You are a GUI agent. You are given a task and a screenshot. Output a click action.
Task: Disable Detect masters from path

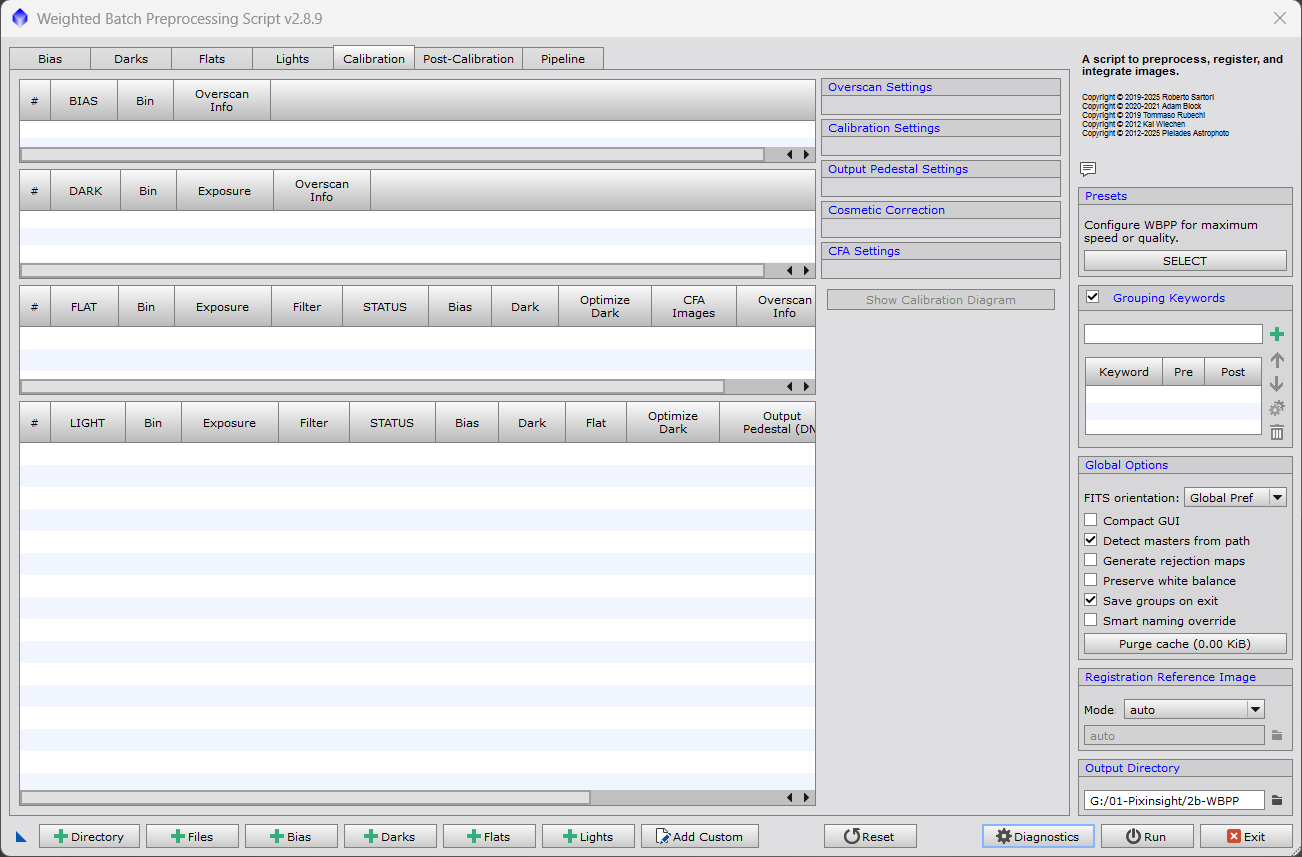point(1091,540)
